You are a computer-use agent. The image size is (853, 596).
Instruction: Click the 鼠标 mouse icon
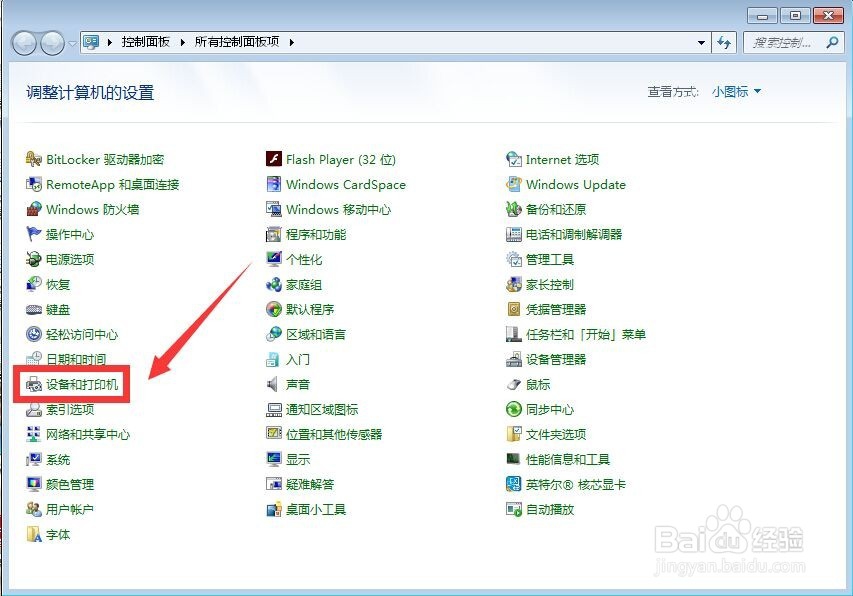[514, 384]
